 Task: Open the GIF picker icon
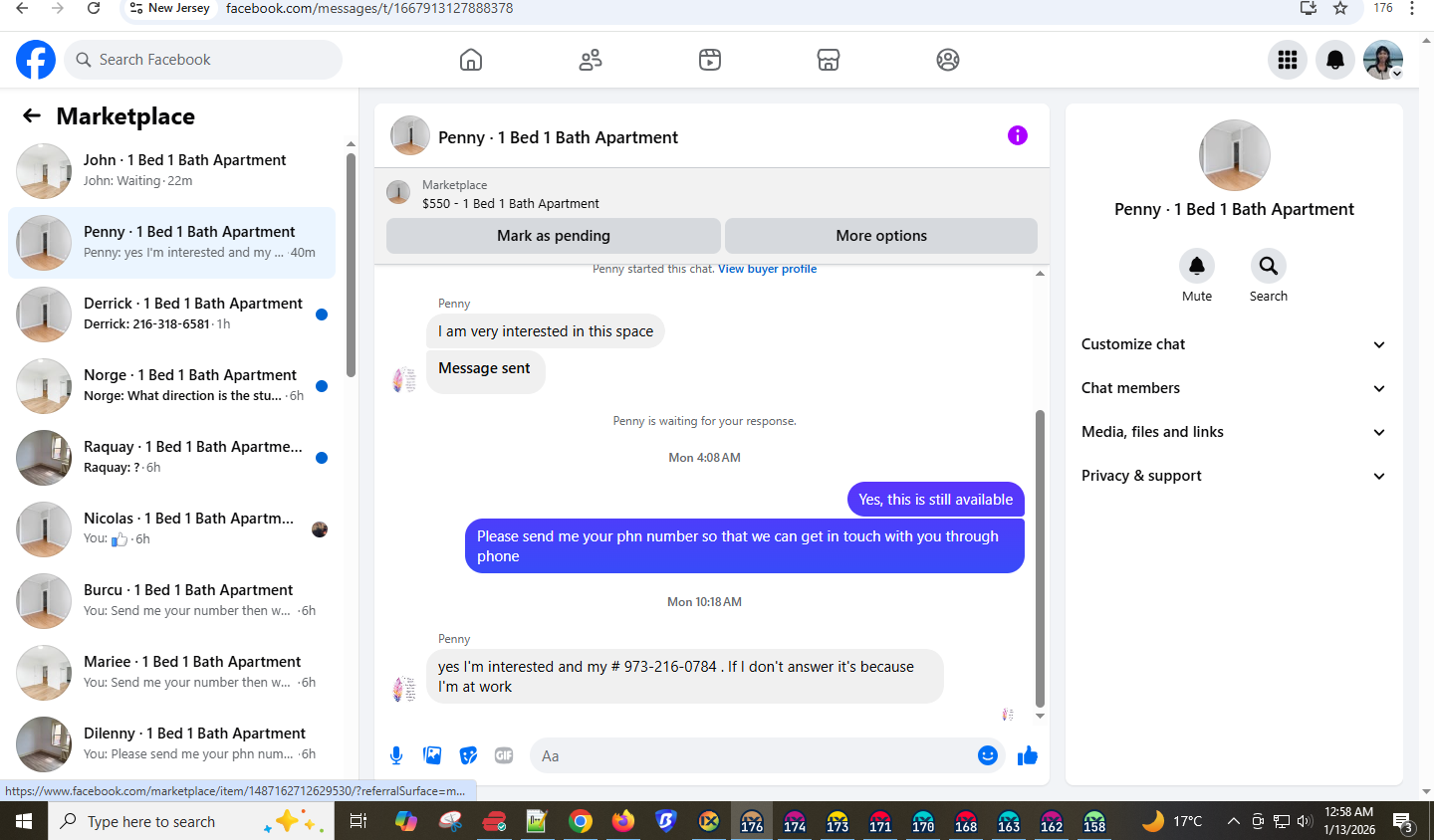pyautogui.click(x=504, y=755)
